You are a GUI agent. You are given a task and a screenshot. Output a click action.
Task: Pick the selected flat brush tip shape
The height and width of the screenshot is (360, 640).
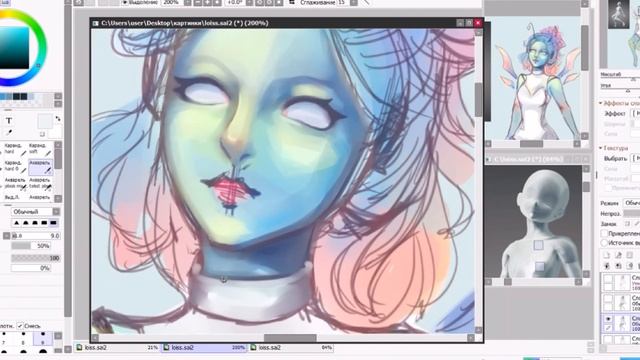(x=53, y=223)
